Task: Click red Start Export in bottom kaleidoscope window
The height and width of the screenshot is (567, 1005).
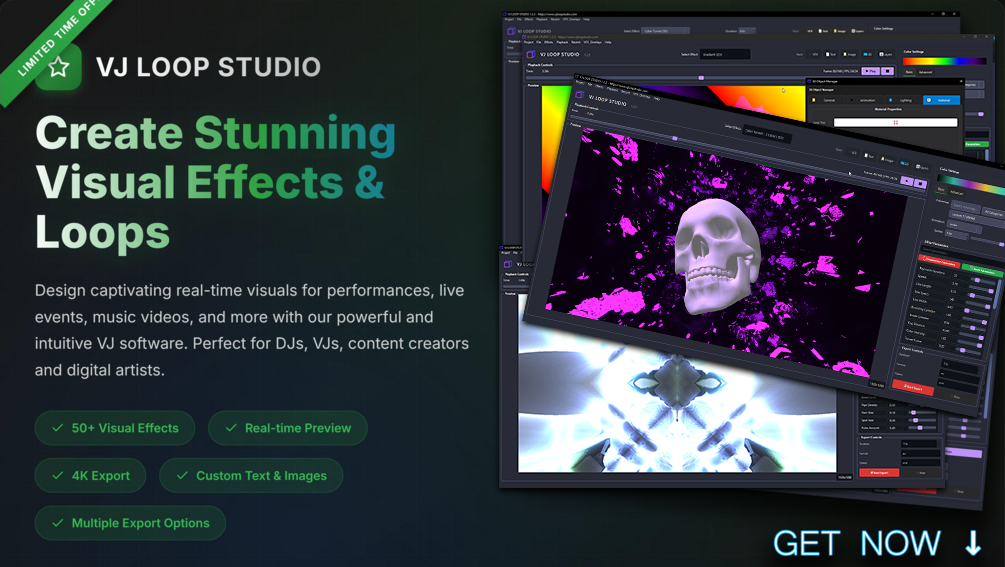Action: tap(879, 473)
